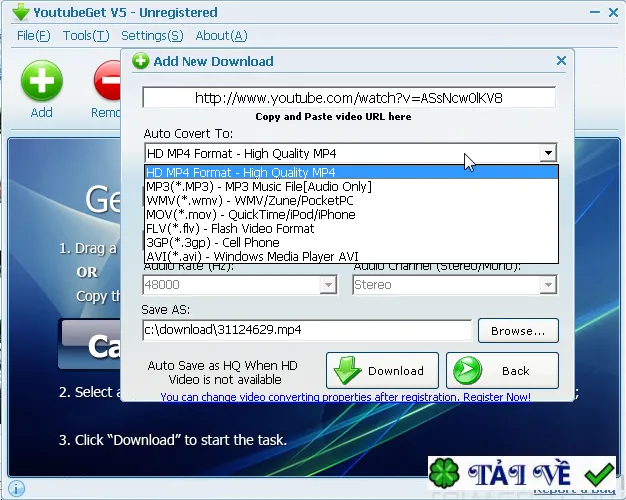
Task: Click the green Add plus icon
Action: coord(42,81)
